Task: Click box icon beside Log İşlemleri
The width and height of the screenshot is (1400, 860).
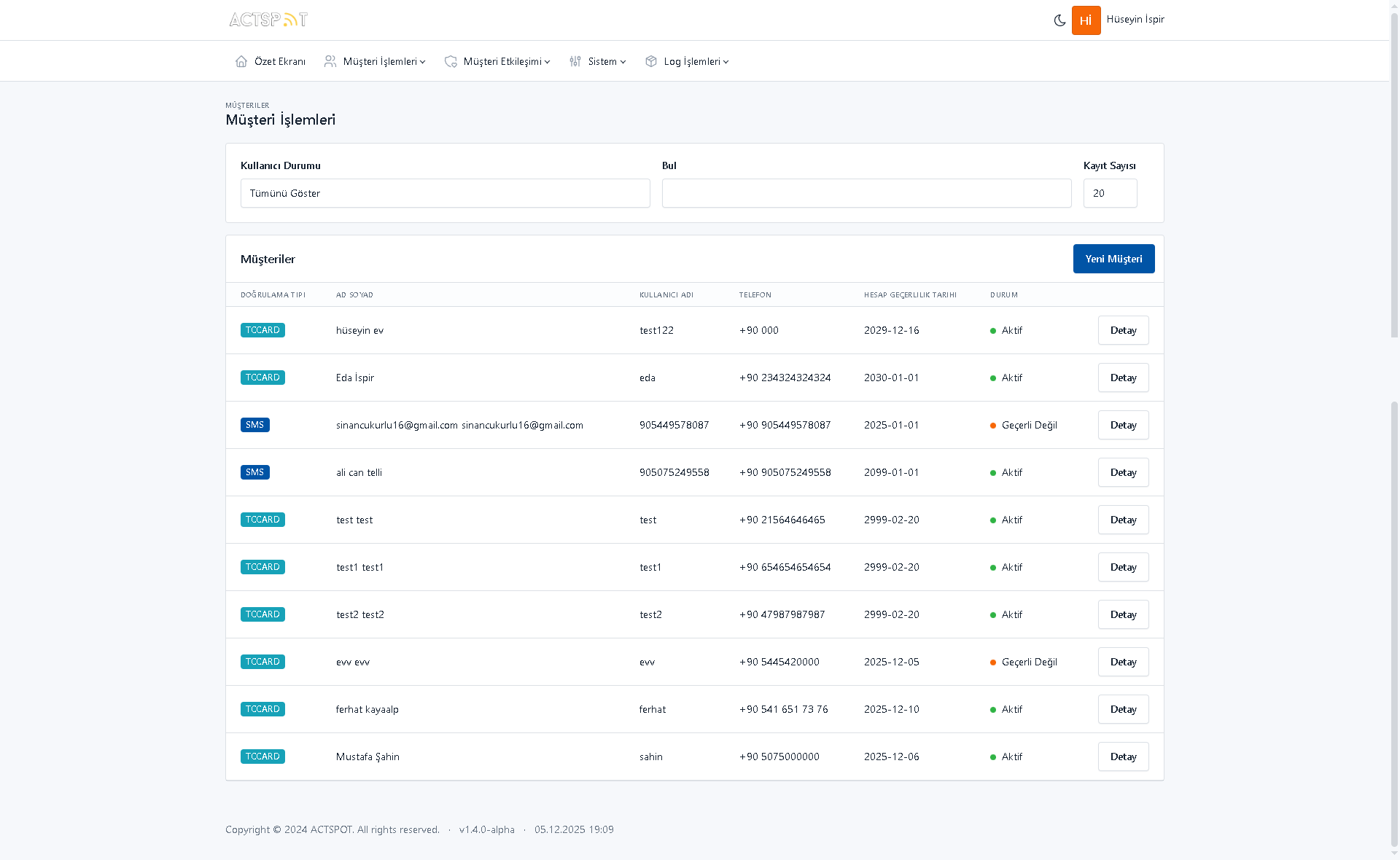Action: click(x=651, y=61)
